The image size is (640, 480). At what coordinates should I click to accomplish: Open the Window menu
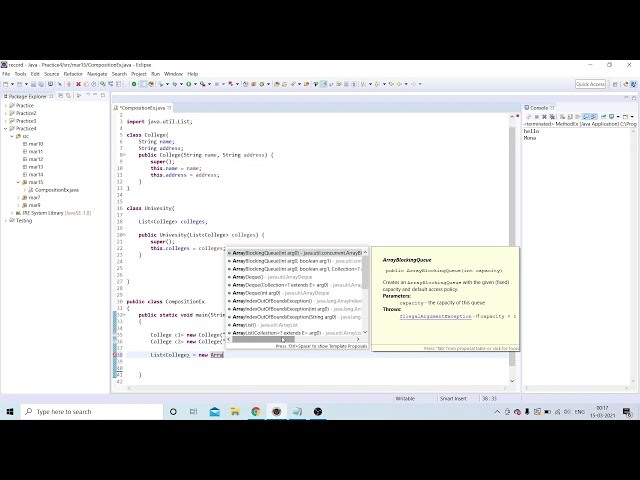click(173, 74)
